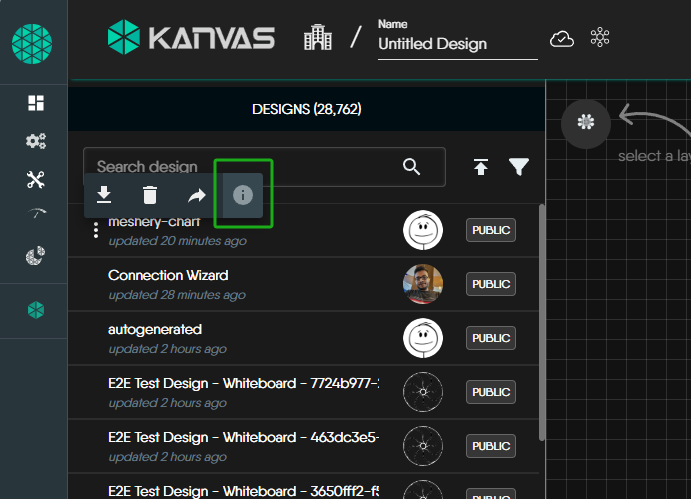Click PUBLIC badge on Connection Wizard row
691x499 pixels.
[490, 284]
